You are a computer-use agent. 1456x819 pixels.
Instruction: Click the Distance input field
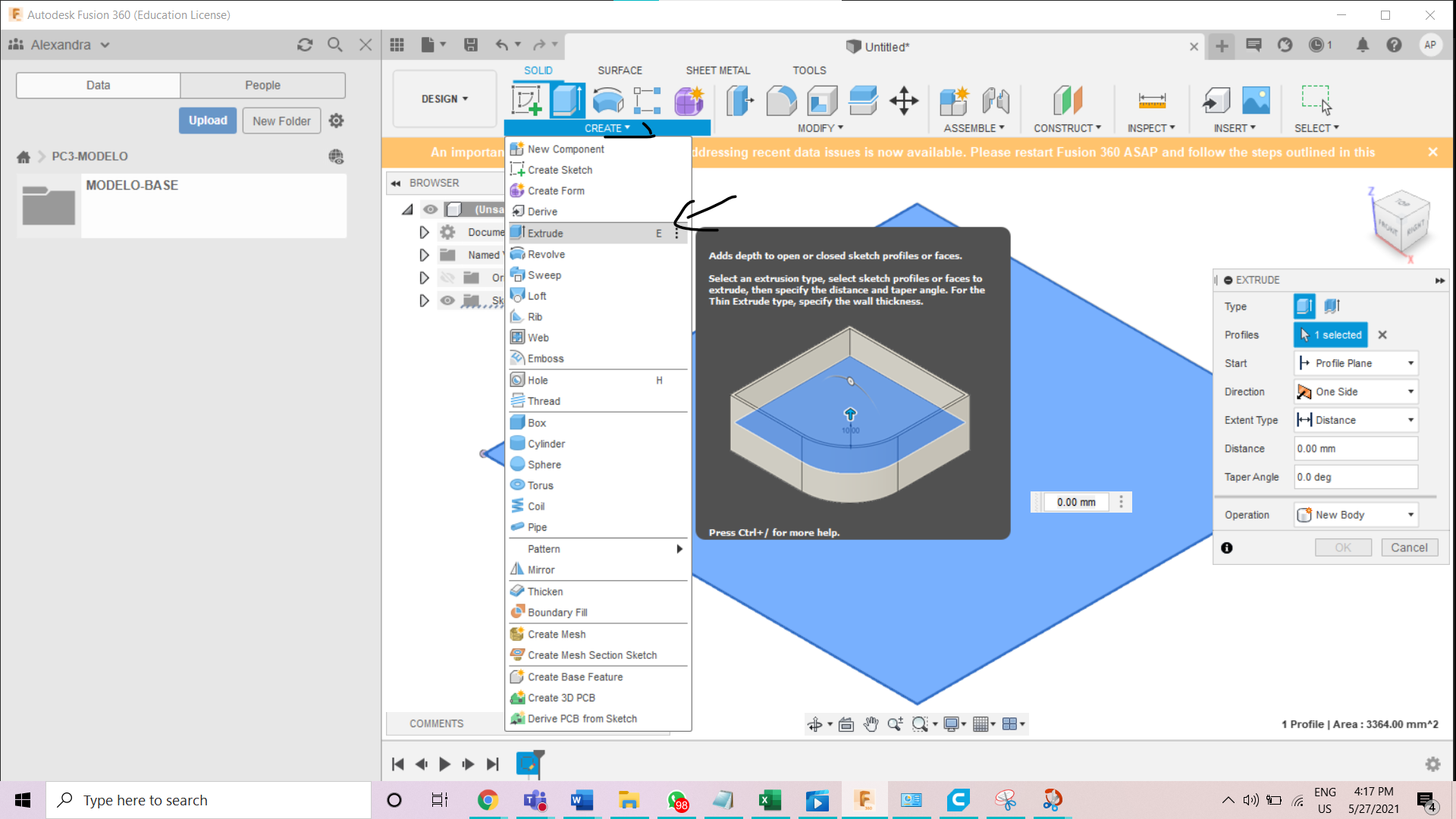tap(1355, 449)
